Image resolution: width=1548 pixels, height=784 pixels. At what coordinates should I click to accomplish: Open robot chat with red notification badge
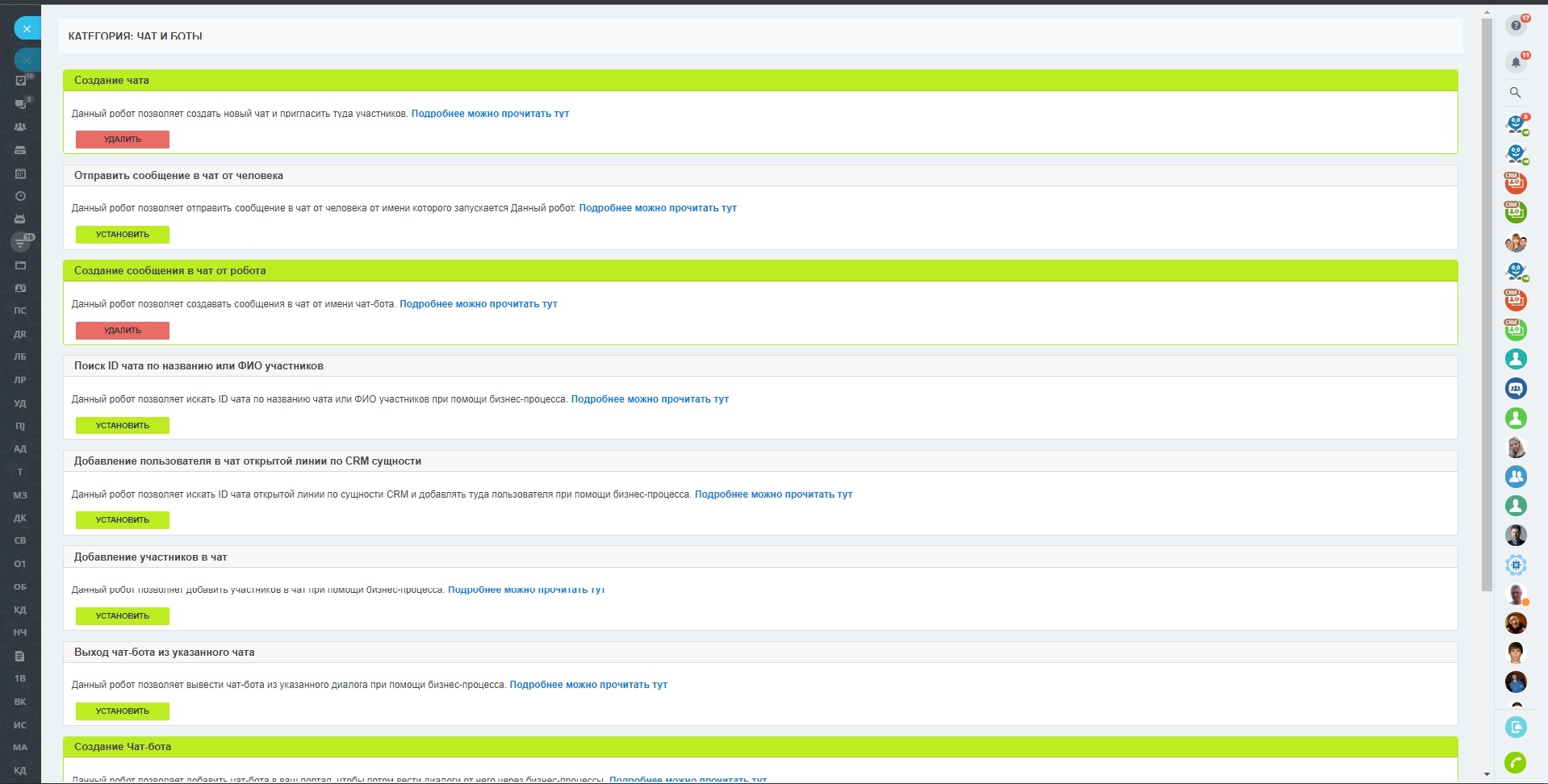click(1516, 124)
